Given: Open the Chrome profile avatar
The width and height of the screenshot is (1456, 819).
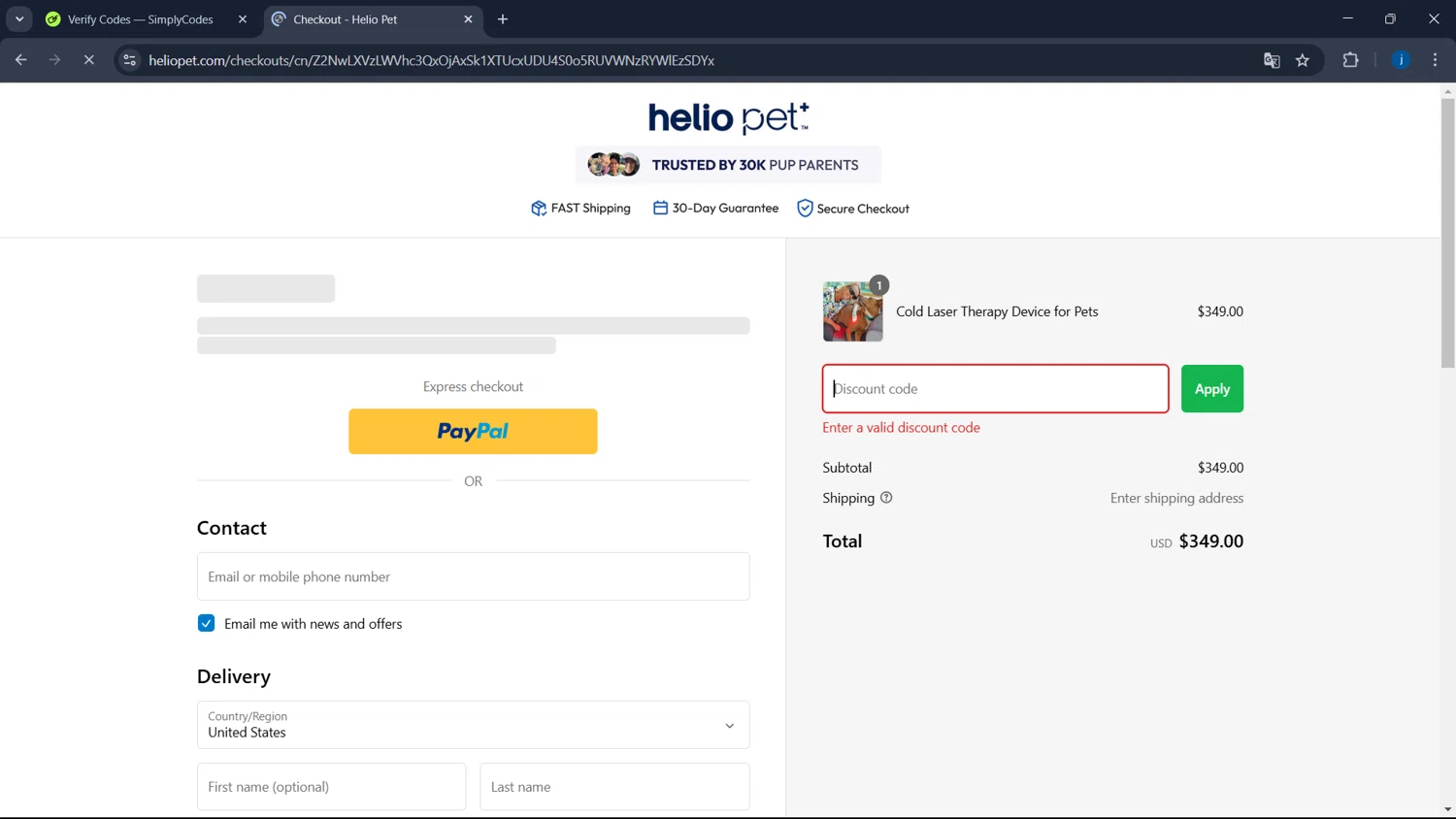Looking at the screenshot, I should click(1401, 60).
